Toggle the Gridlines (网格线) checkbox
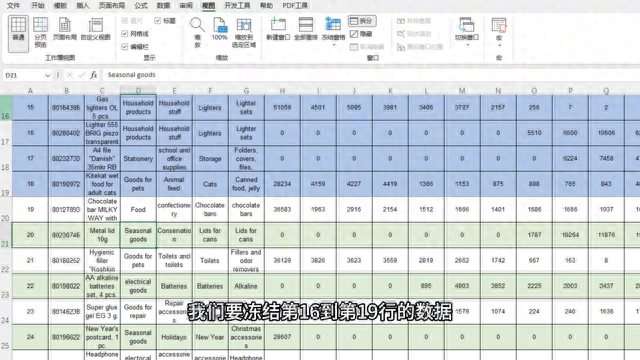This screenshot has height=360, width=640. [x=125, y=34]
